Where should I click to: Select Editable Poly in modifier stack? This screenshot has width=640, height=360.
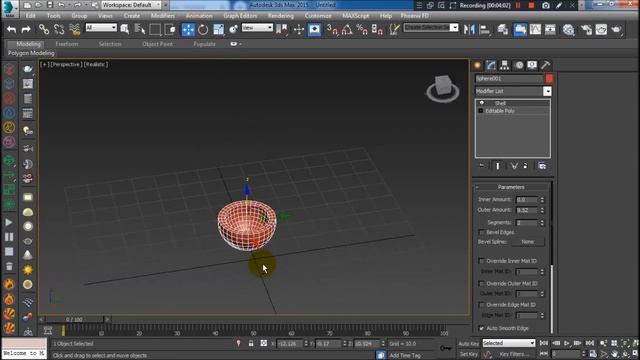pyautogui.click(x=500, y=111)
